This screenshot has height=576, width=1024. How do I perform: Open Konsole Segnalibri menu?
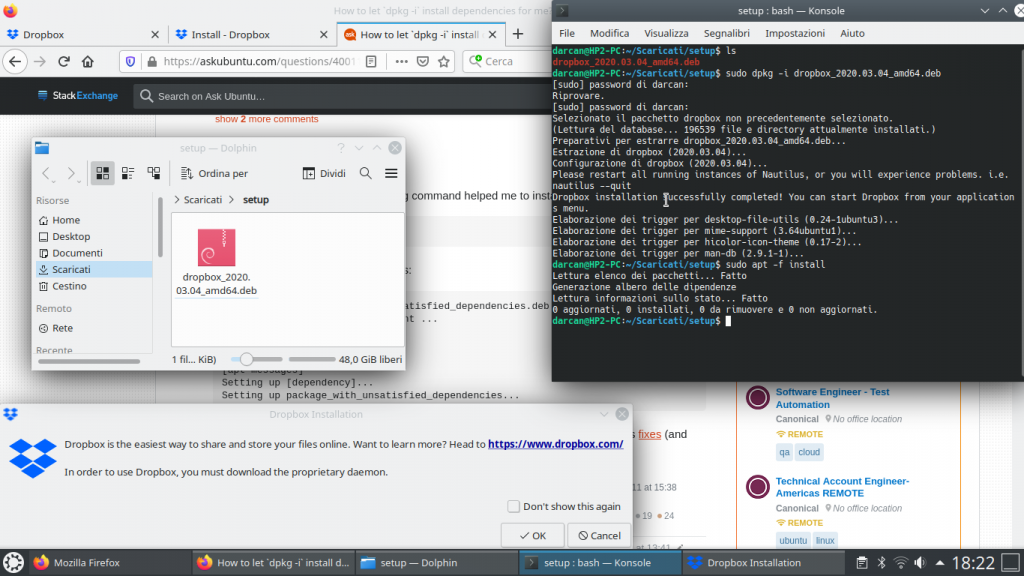727,33
